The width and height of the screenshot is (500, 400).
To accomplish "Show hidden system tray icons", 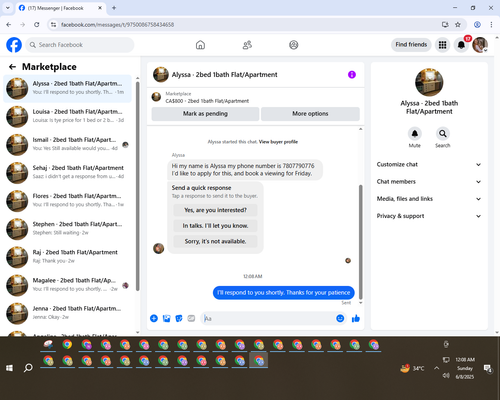I will pos(436,368).
